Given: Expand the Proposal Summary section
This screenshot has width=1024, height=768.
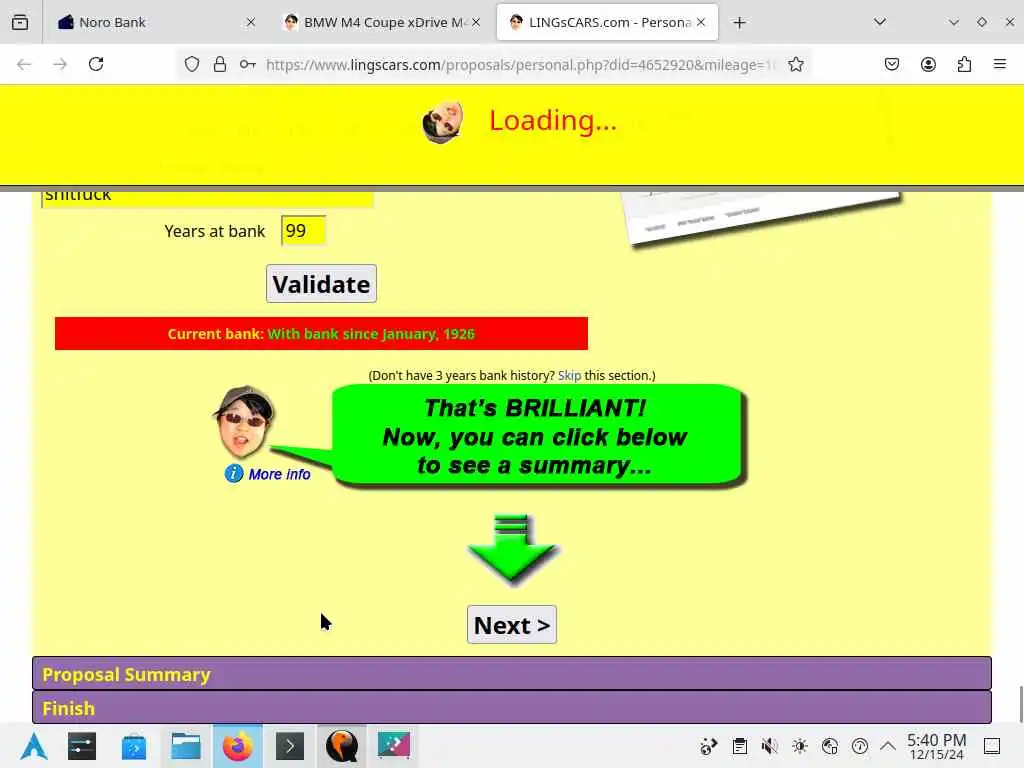Looking at the screenshot, I should (512, 673).
